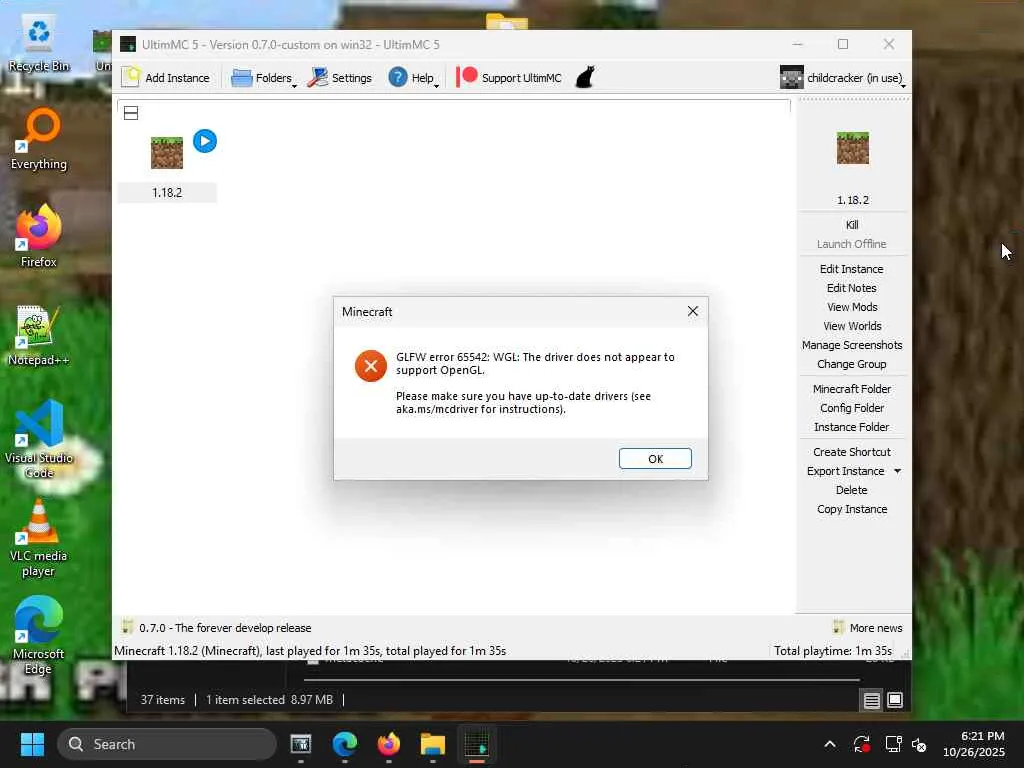Open the childcracker account dropdown
This screenshot has height=768, width=1024.
pyautogui.click(x=842, y=78)
